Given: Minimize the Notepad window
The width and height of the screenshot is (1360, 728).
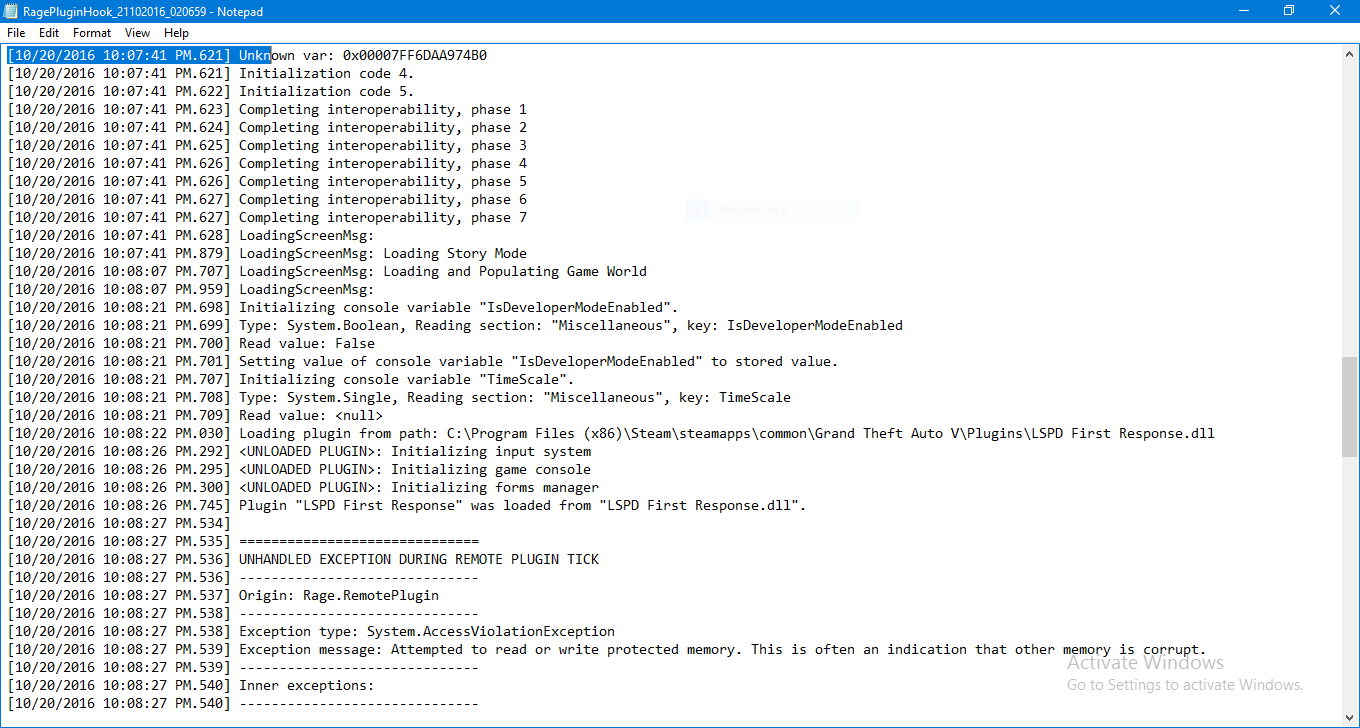Looking at the screenshot, I should click(1243, 11).
